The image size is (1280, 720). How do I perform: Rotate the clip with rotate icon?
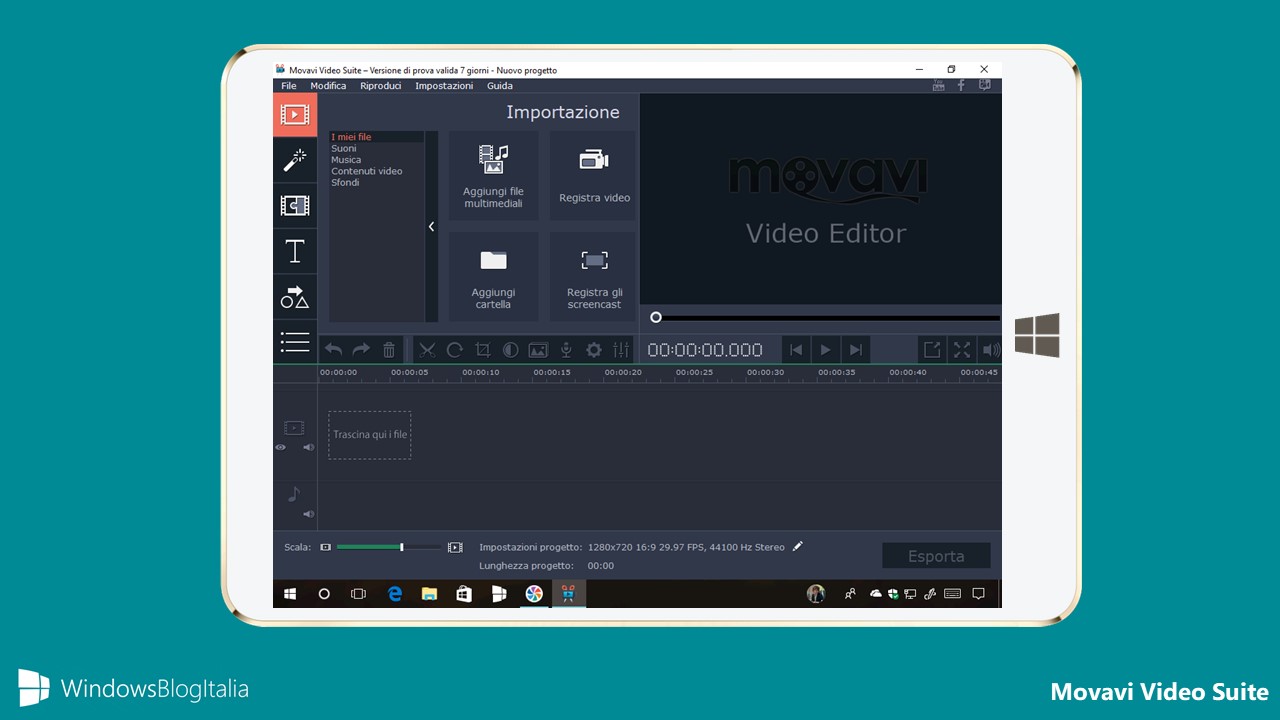pos(455,350)
